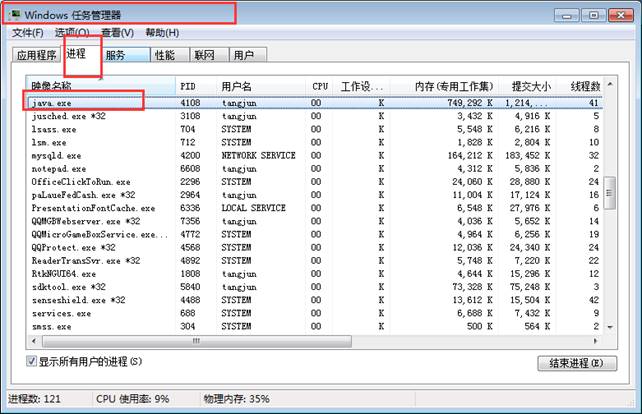Screen dimensions: 642x414
Task: Click PID value 6608
Action: [x=190, y=169]
